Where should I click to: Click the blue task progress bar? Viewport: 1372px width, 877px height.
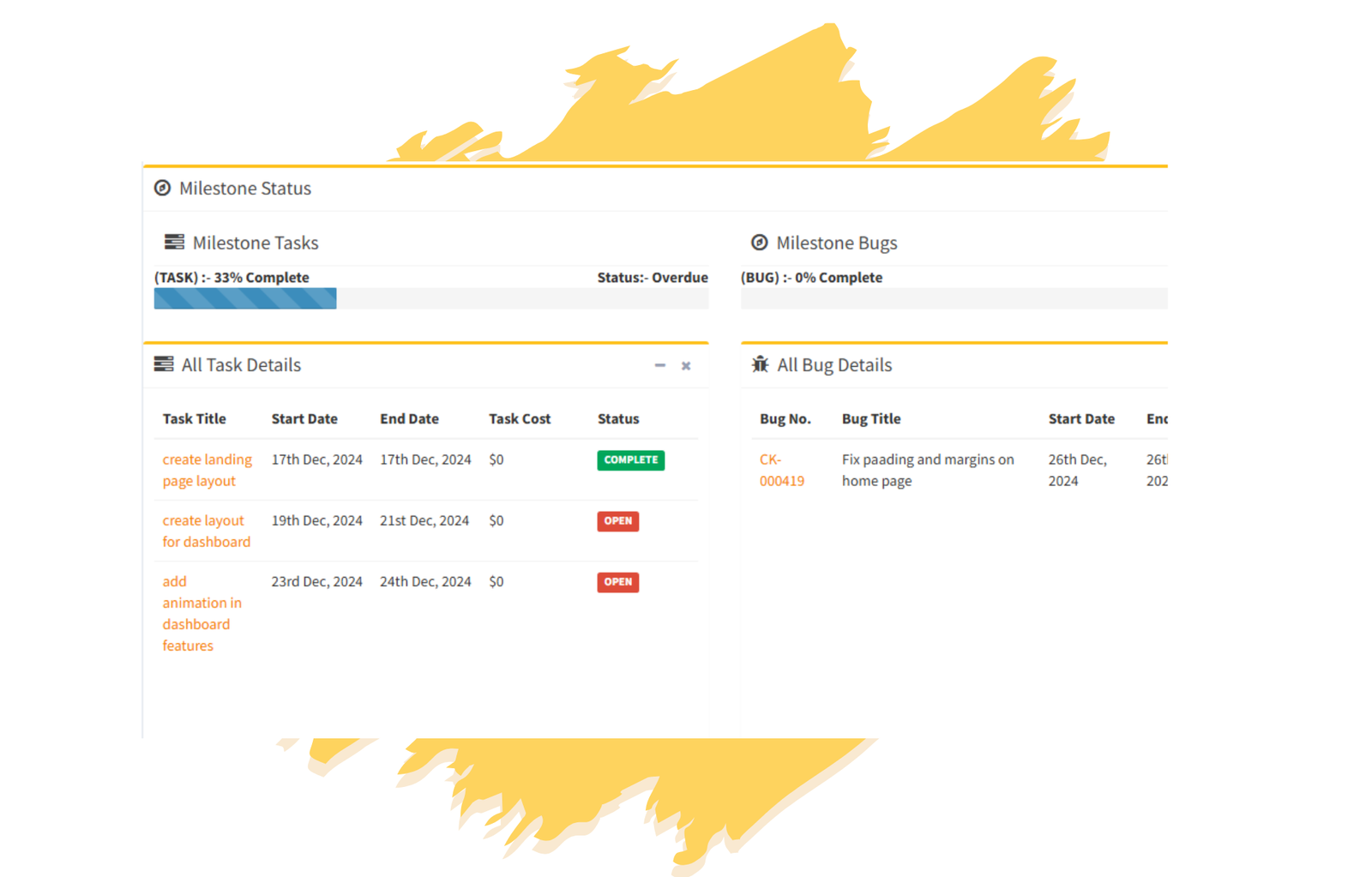245,298
